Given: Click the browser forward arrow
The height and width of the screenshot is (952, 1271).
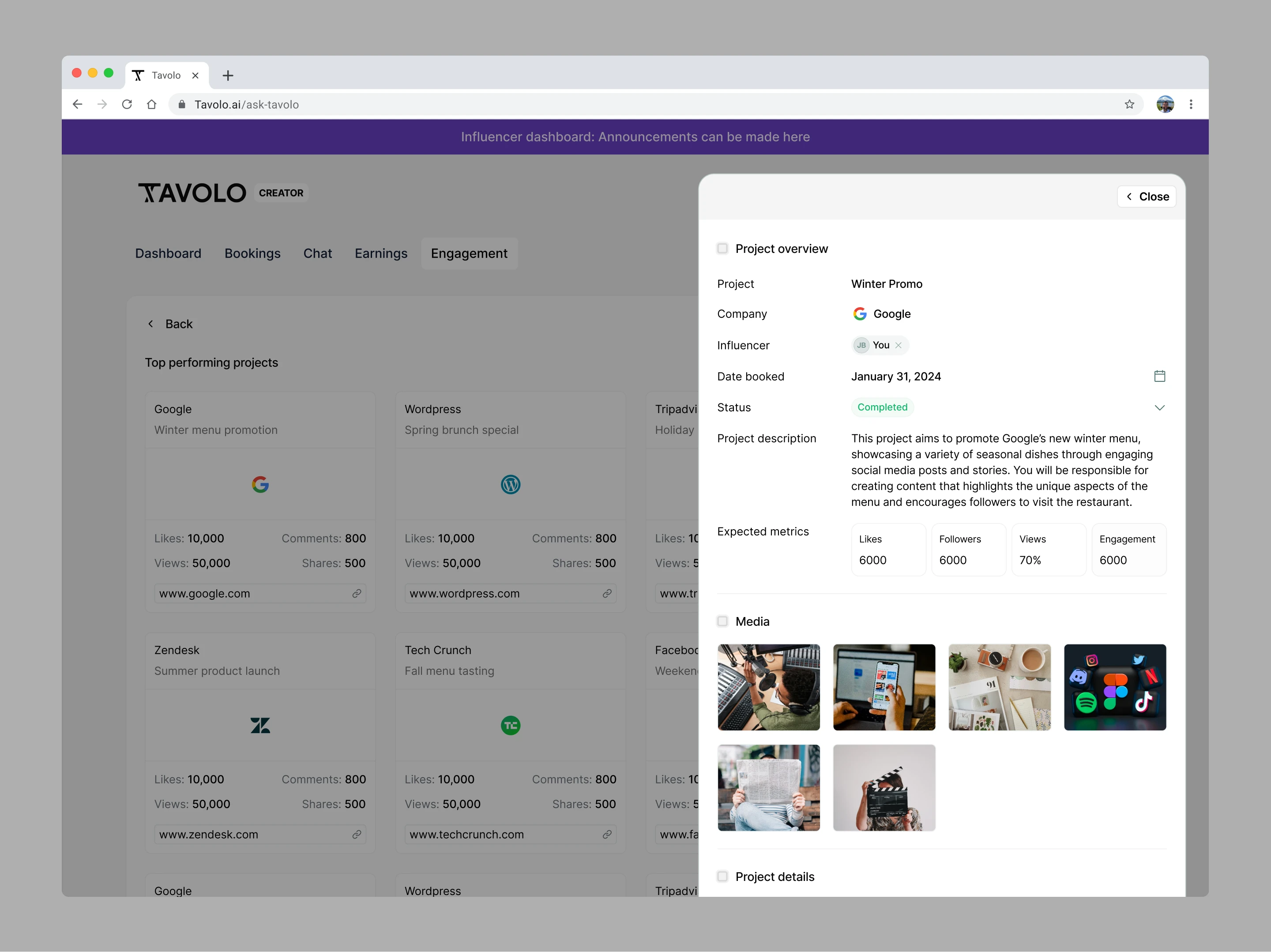Looking at the screenshot, I should tap(102, 105).
